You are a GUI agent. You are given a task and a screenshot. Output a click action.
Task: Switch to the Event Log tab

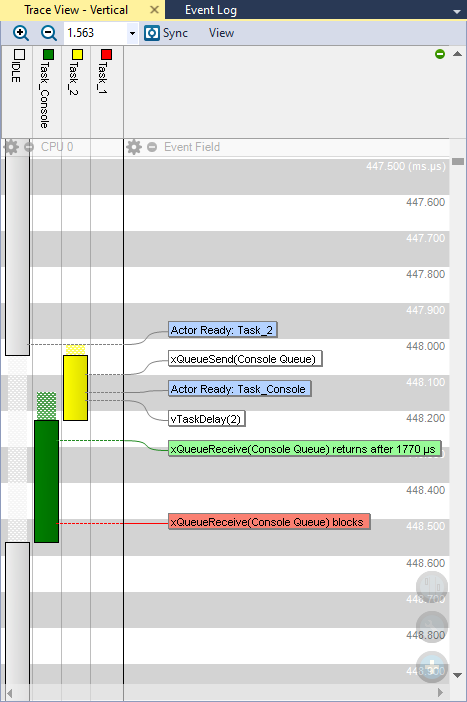[211, 10]
